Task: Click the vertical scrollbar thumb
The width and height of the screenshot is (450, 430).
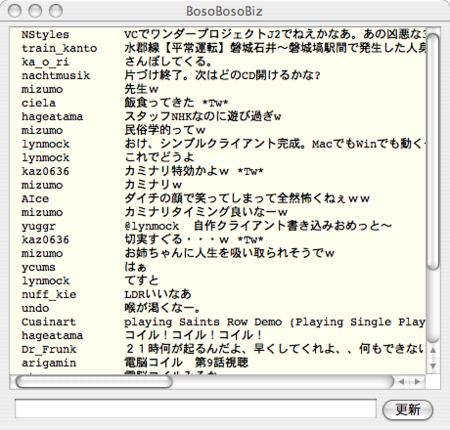Action: pos(433,152)
